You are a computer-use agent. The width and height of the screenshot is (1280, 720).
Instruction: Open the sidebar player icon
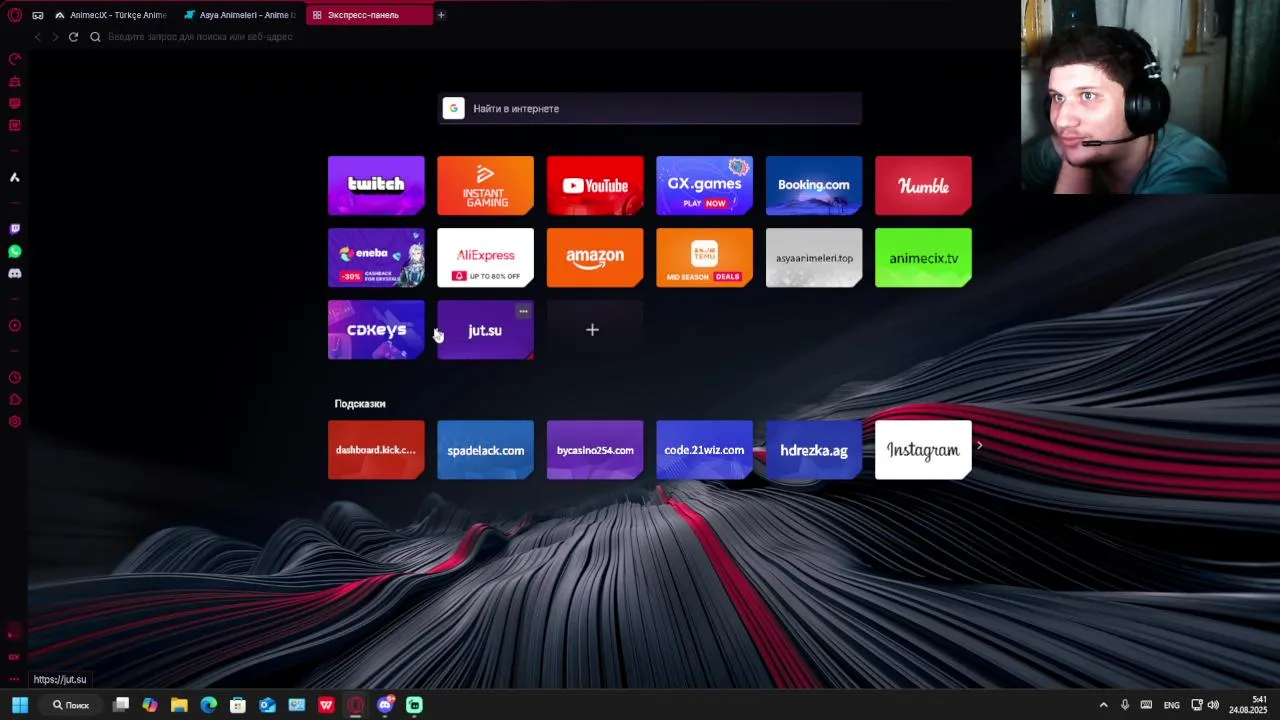(14, 325)
